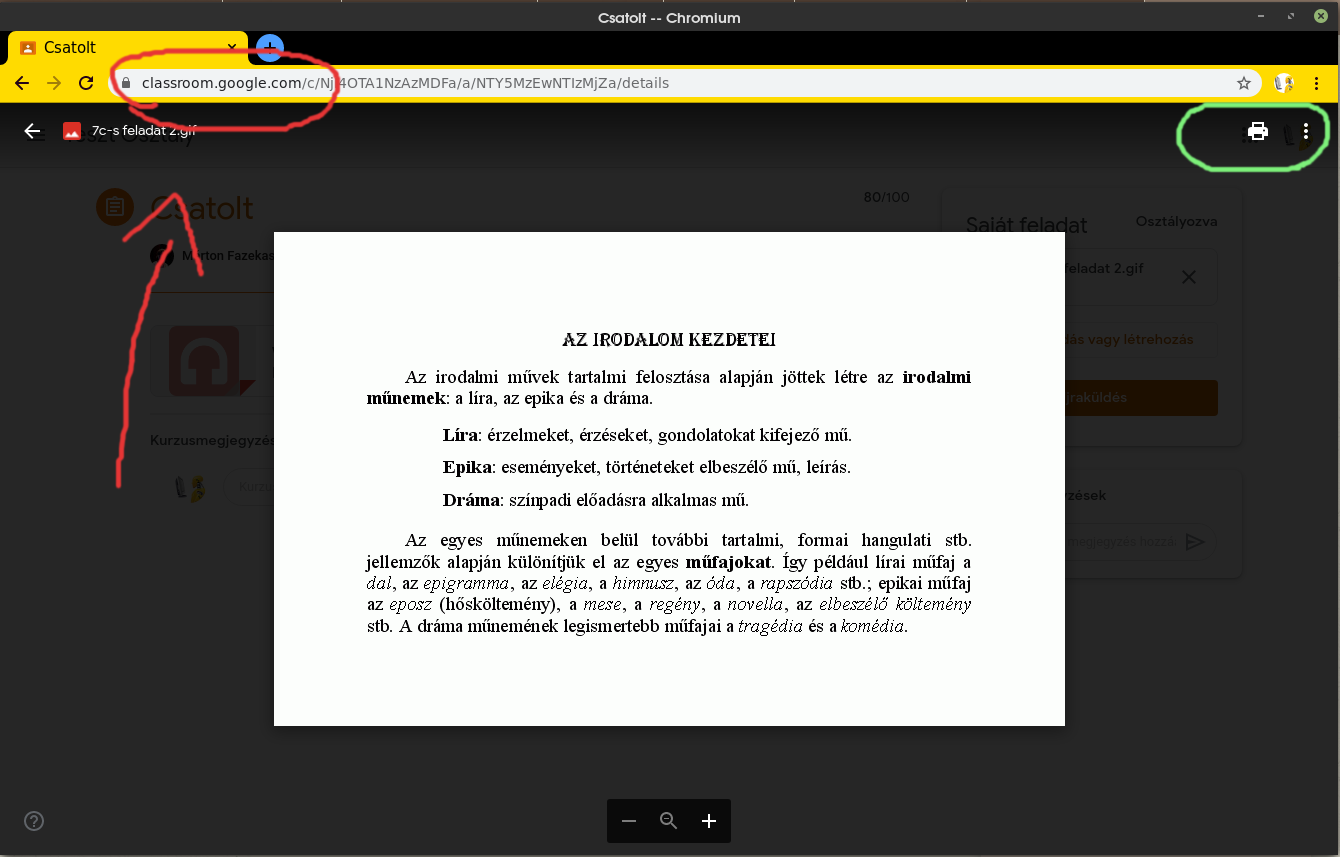Open the viewer's three-dot more actions menu
Viewport: 1340px width, 857px height.
point(1305,131)
